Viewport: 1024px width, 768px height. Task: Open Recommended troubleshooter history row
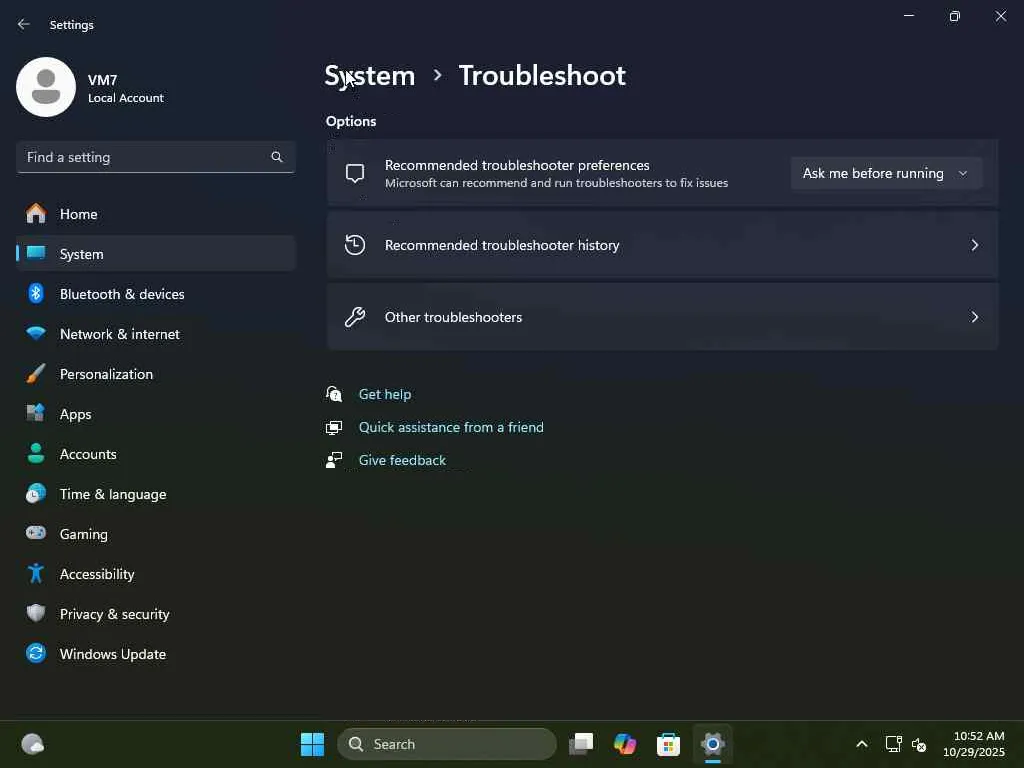662,245
